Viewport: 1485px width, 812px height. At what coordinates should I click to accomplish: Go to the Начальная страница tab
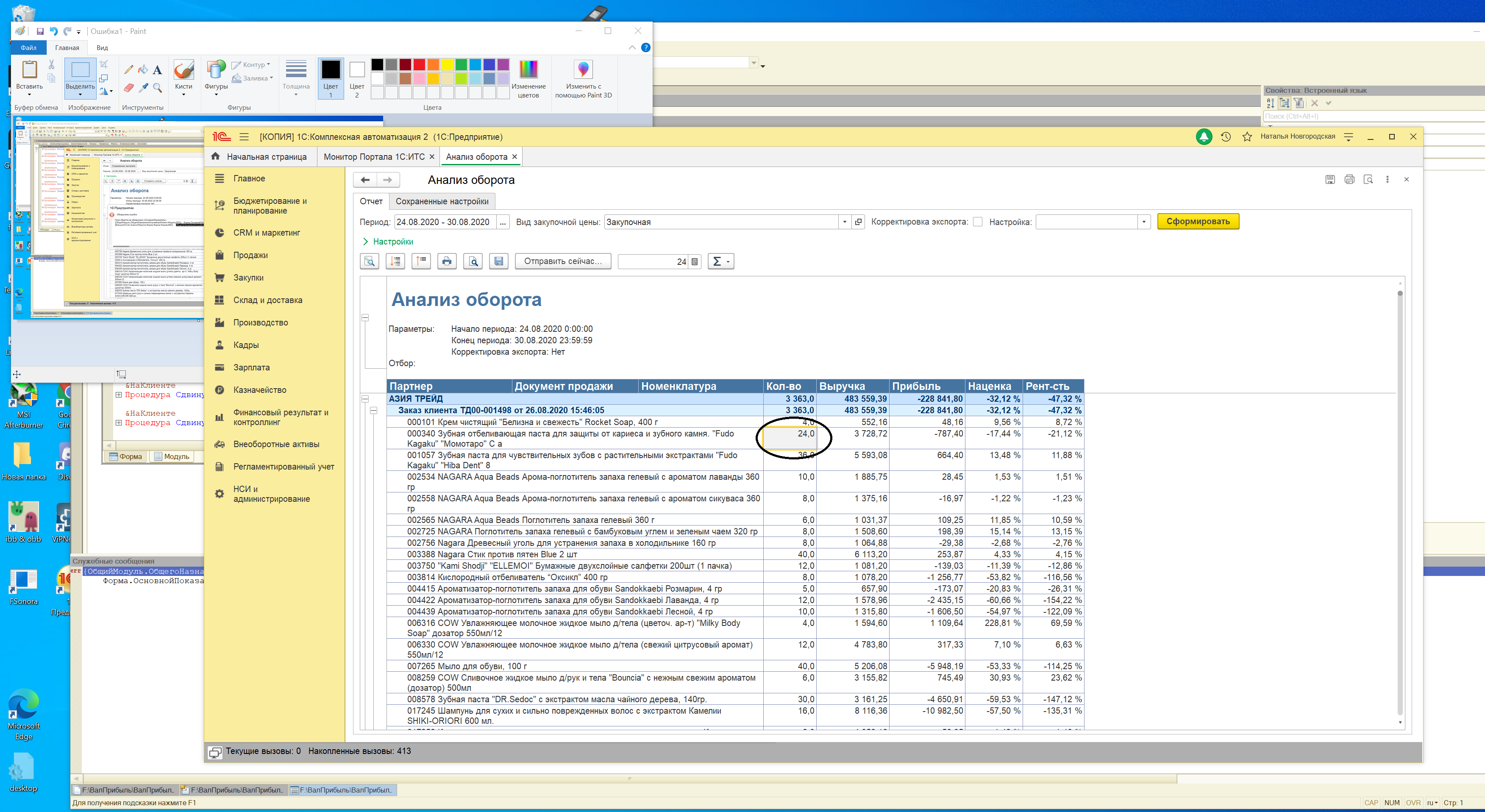pos(260,157)
